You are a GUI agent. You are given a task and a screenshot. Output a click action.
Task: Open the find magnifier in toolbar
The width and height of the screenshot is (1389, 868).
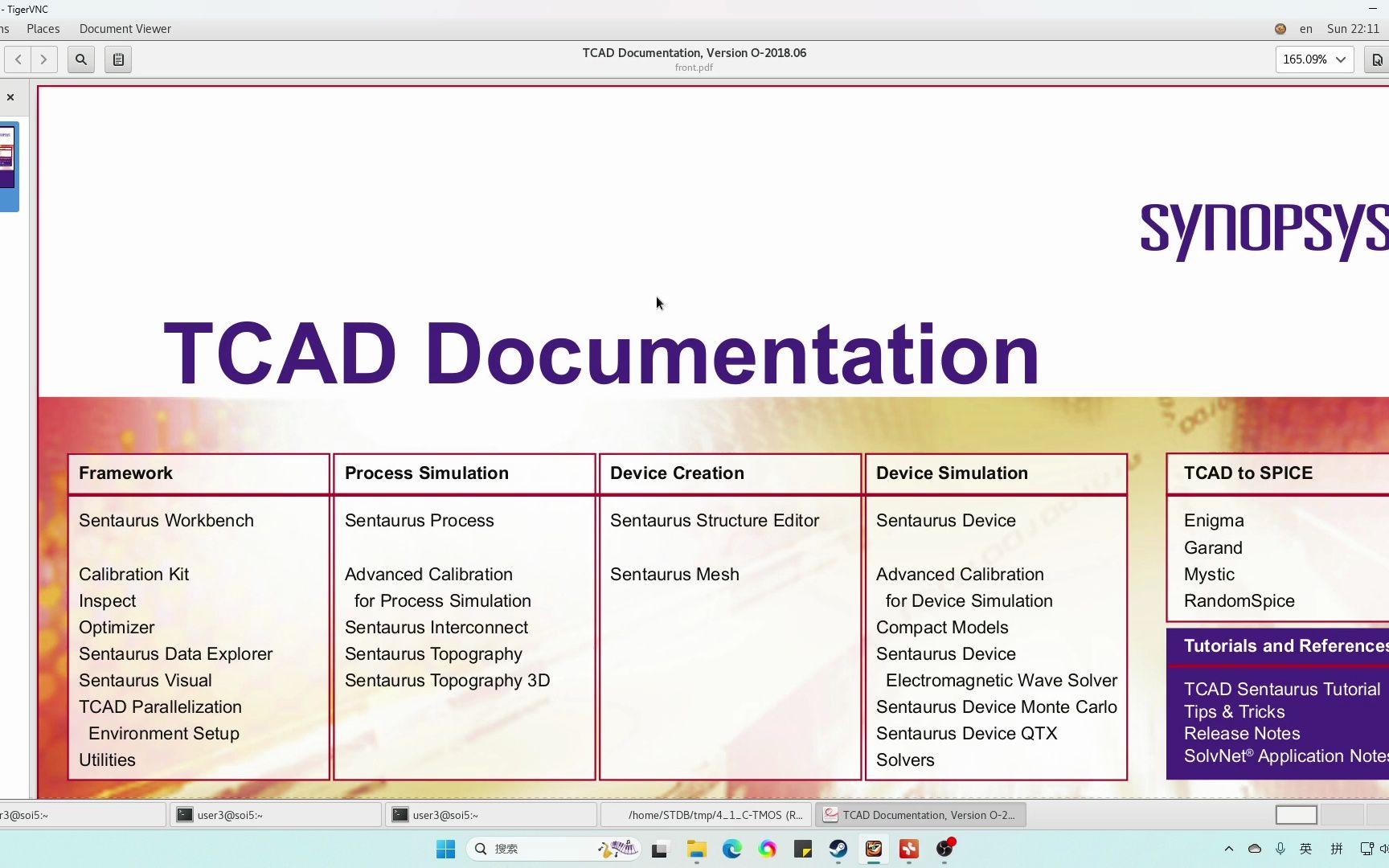[81, 59]
